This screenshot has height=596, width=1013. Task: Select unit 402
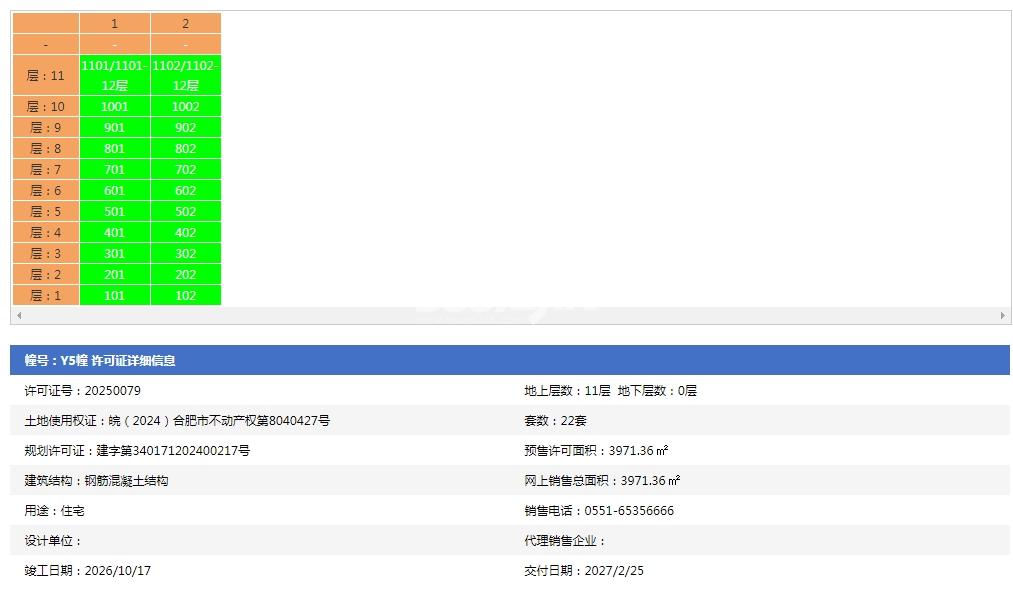185,232
